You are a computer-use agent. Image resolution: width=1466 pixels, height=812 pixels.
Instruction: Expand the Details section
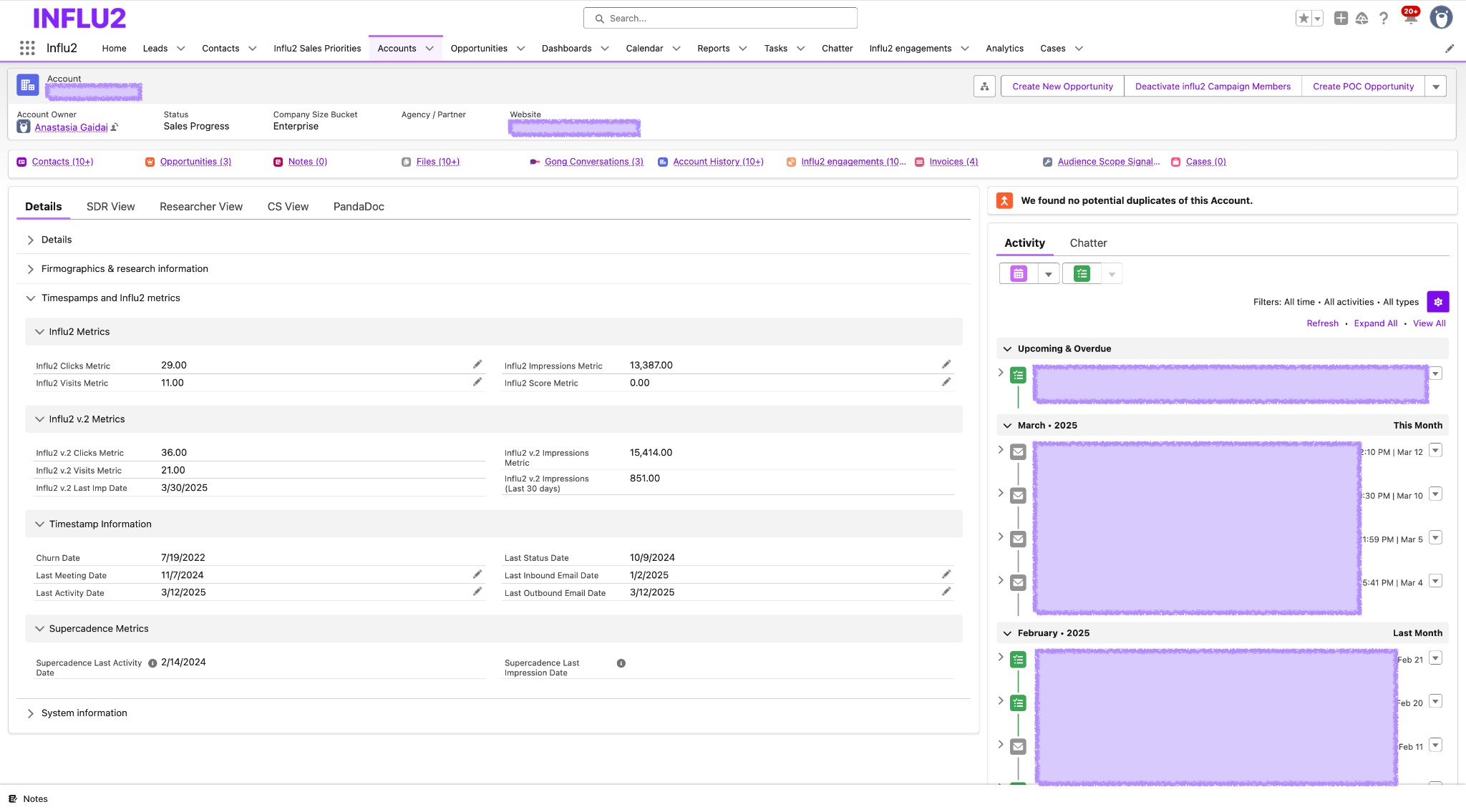pos(31,240)
